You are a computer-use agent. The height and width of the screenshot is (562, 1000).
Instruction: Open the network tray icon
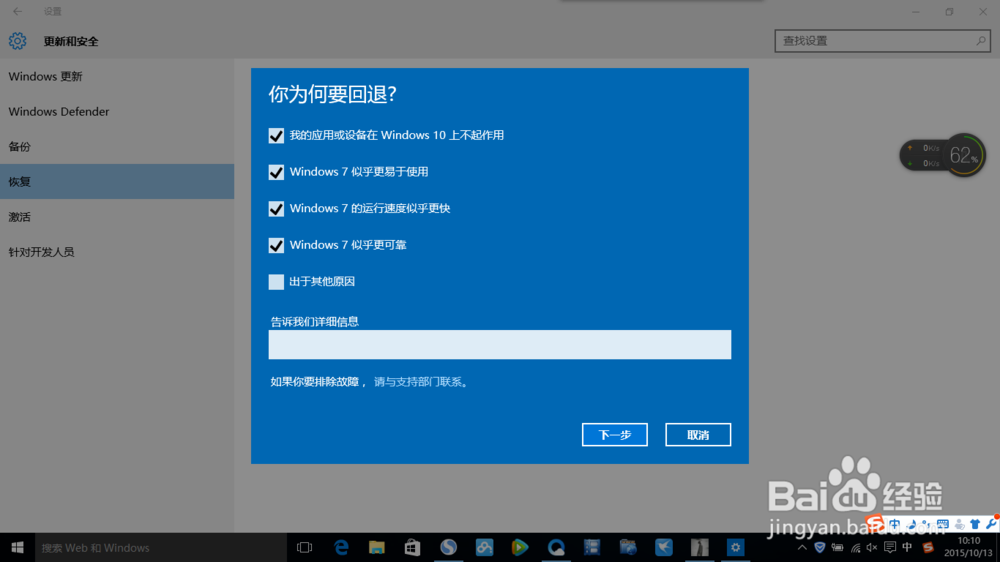tap(855, 548)
